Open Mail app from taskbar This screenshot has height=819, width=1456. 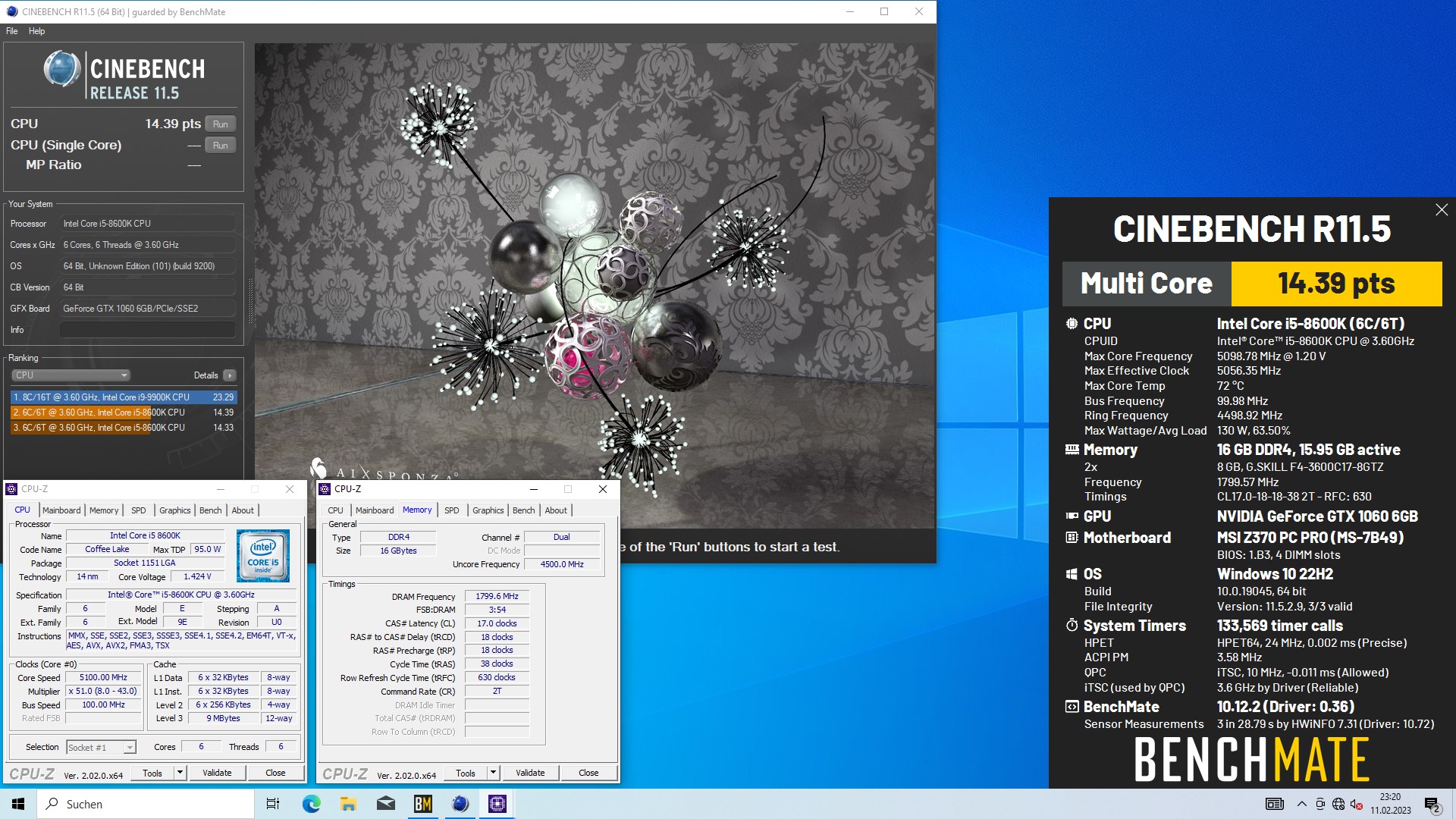pos(385,804)
